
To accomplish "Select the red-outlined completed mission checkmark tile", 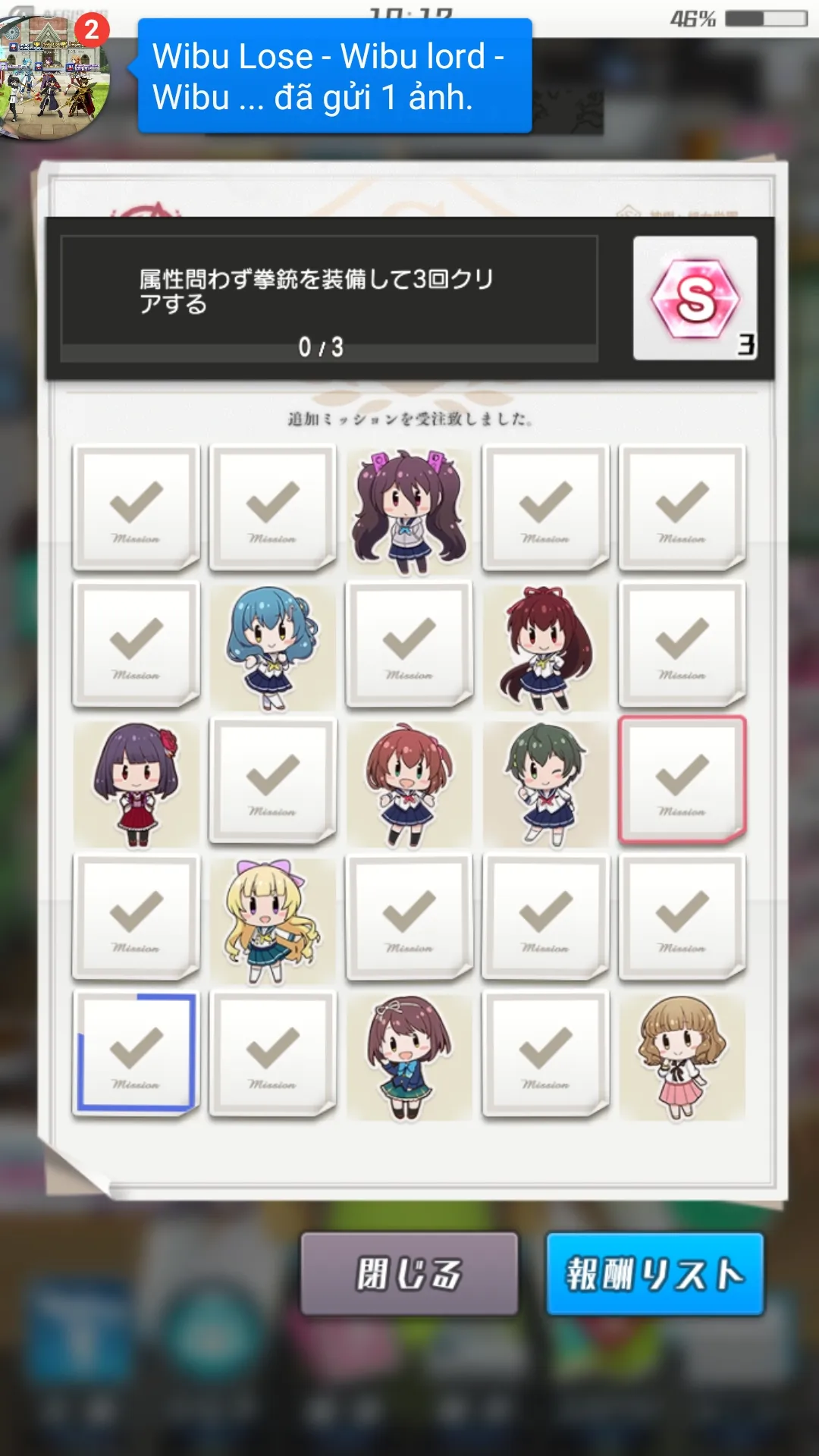I will pyautogui.click(x=682, y=780).
